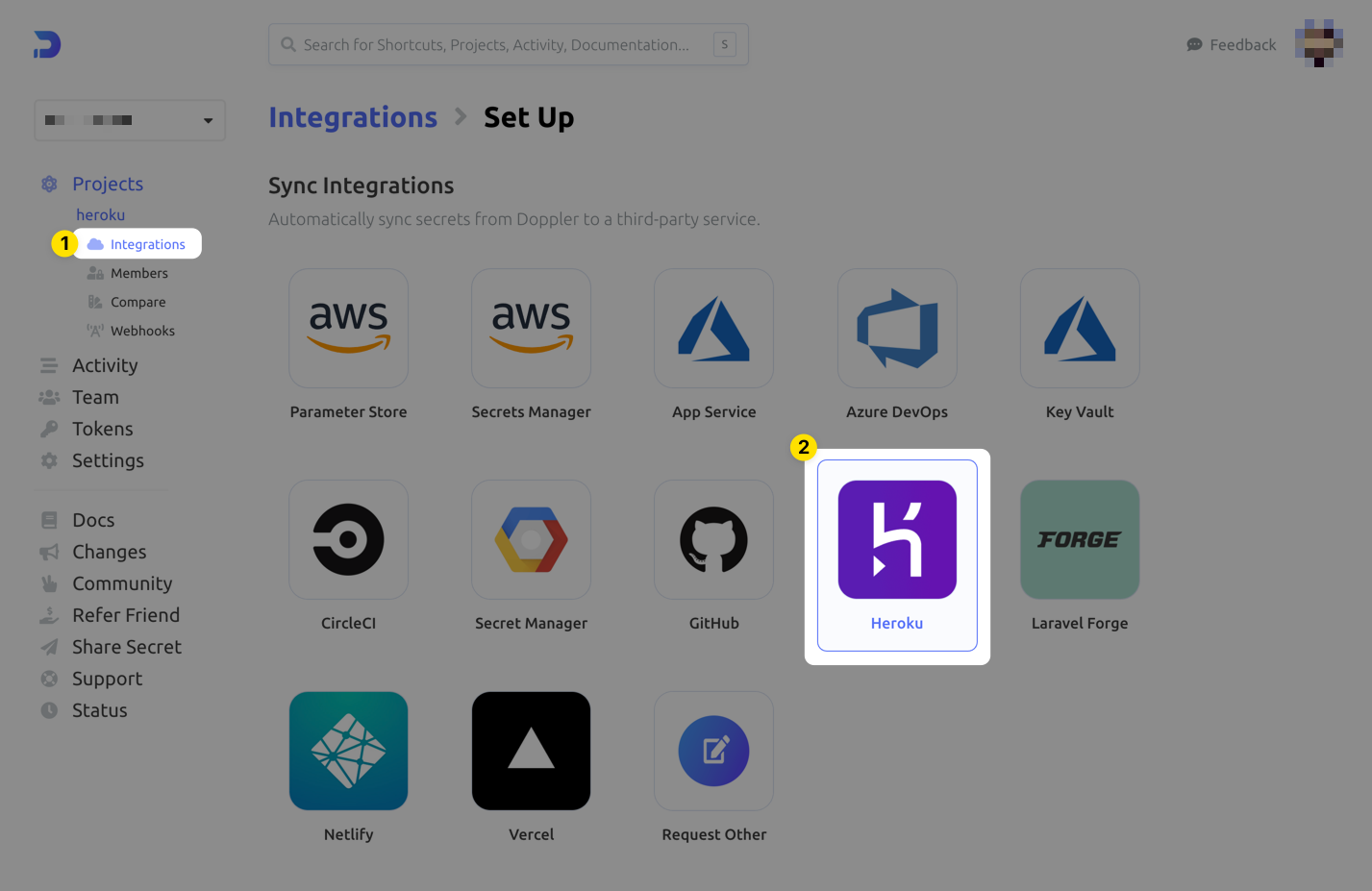Viewport: 1372px width, 891px height.
Task: Open Webhooks under heroku project
Action: [x=142, y=331]
